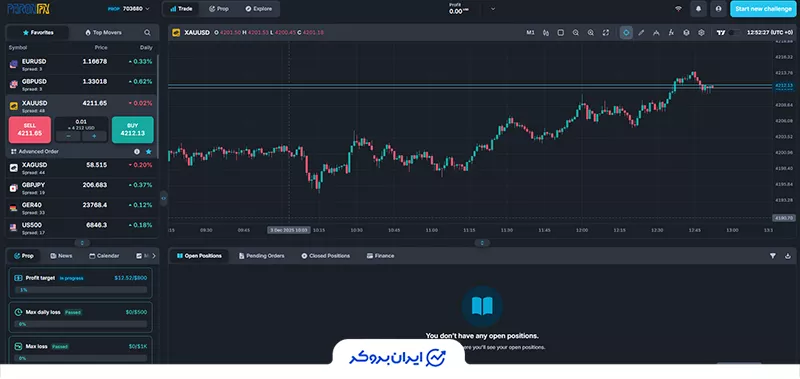Image resolution: width=800 pixels, height=379 pixels.
Task: Select the Open Positions tab
Action: 199,256
